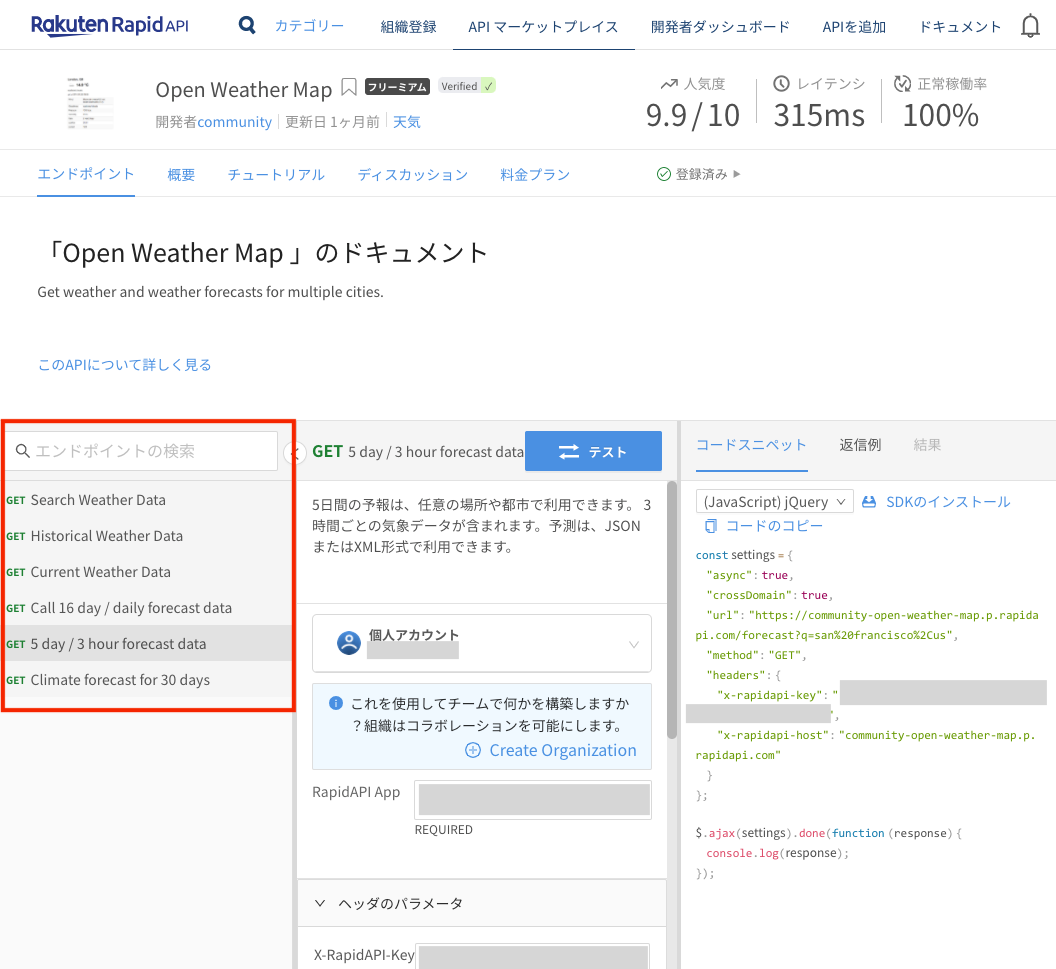Collapse the endpoint list with arrow button
This screenshot has height=969, width=1056.
tap(294, 453)
